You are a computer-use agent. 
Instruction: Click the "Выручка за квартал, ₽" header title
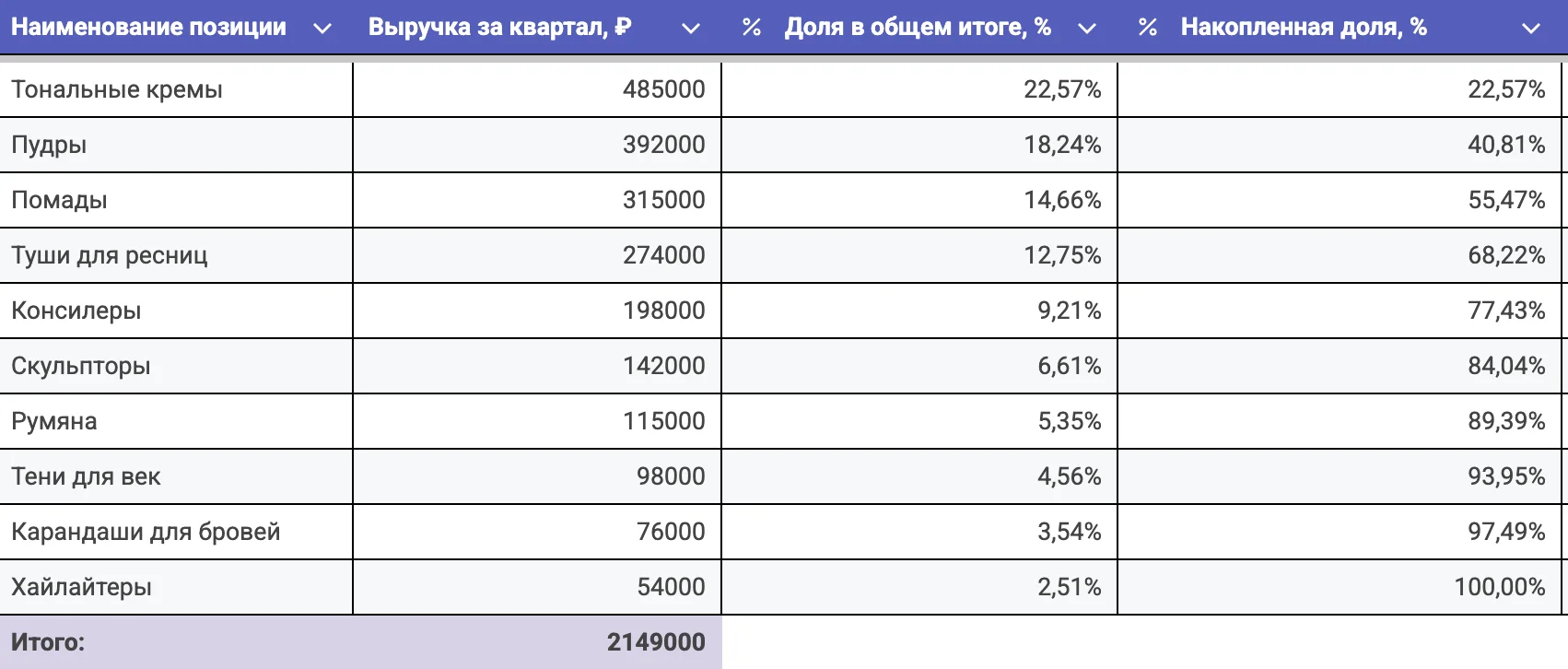499,28
